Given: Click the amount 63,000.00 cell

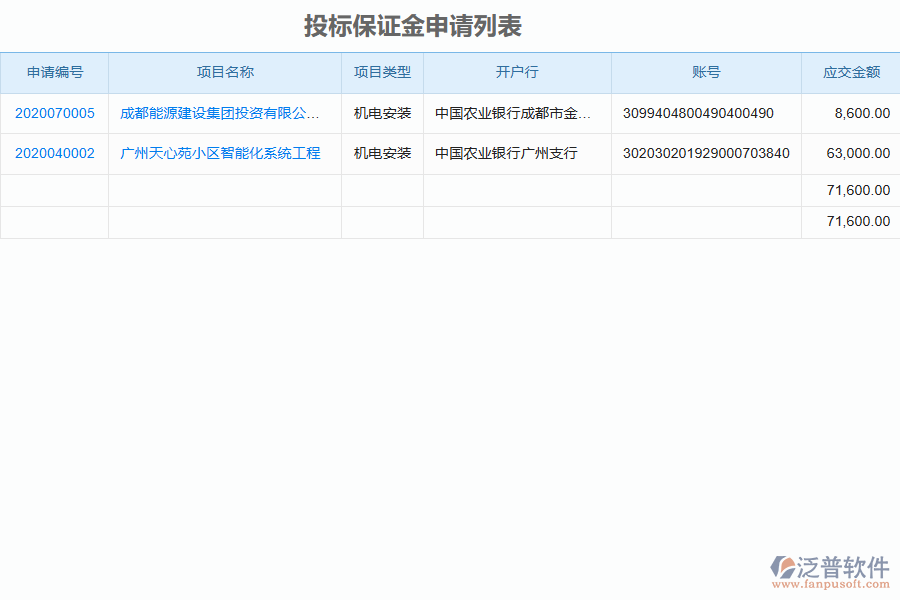Looking at the screenshot, I should 855,153.
